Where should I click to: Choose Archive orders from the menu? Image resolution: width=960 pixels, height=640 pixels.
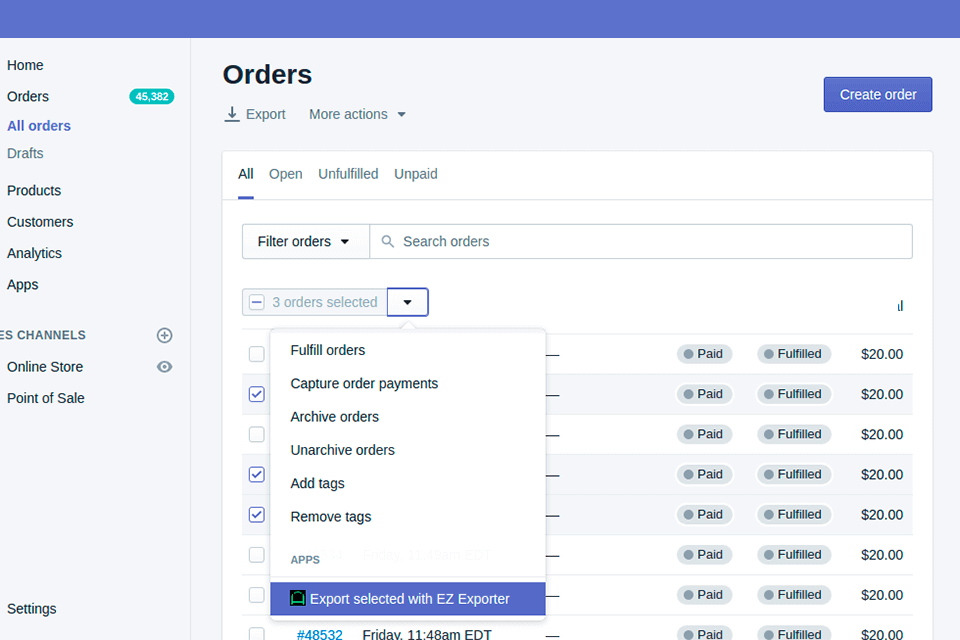[x=335, y=417]
